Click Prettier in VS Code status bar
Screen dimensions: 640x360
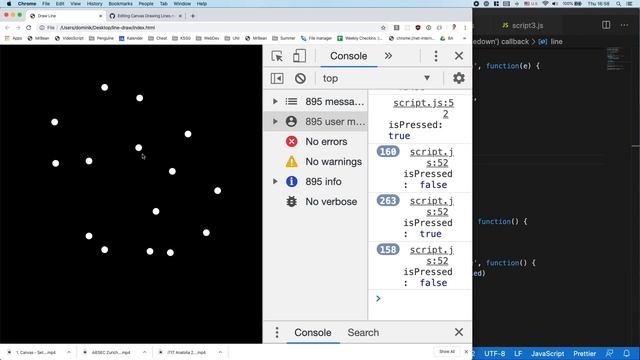point(584,353)
